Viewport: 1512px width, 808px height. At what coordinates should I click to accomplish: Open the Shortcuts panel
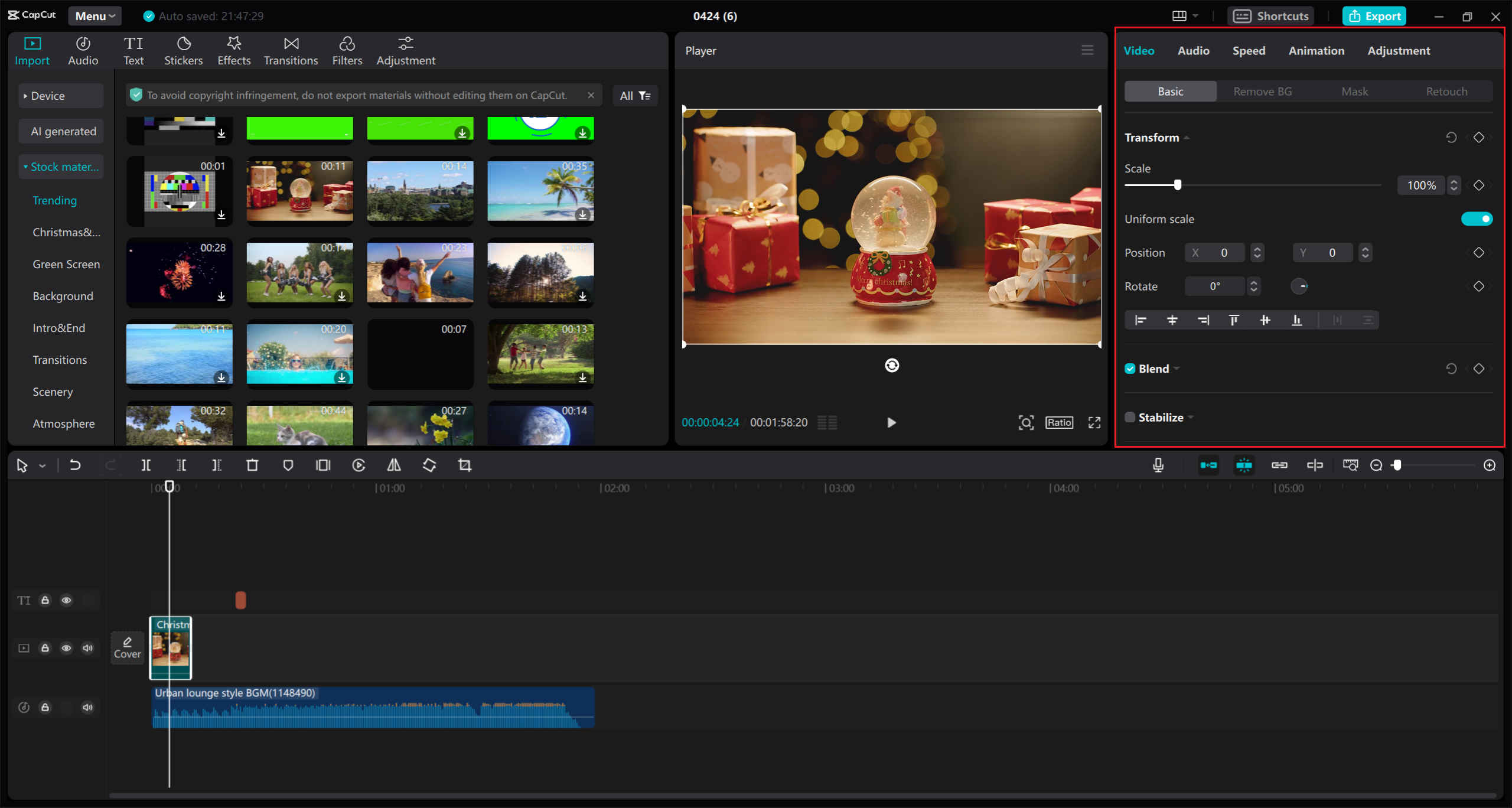click(x=1270, y=16)
